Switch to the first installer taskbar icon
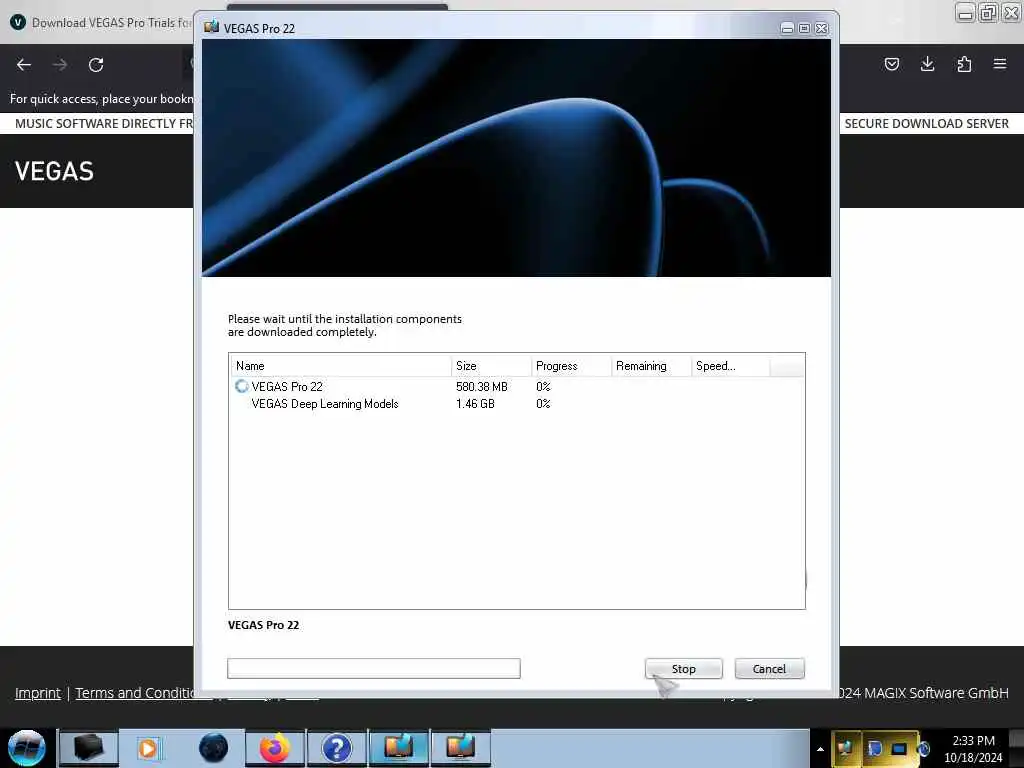Image resolution: width=1024 pixels, height=768 pixels. click(398, 748)
